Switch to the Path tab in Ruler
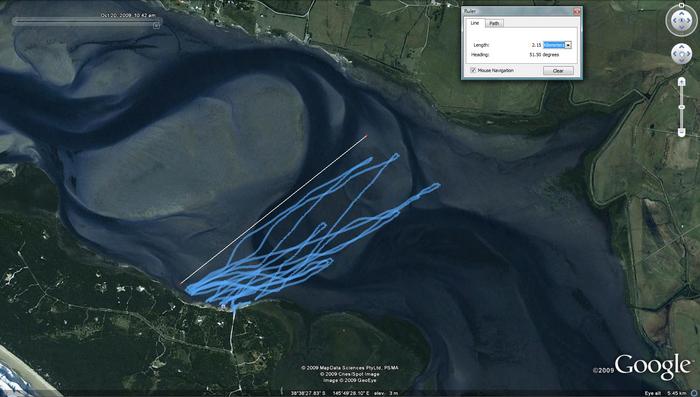Viewport: 700px width, 397px height. [x=494, y=23]
